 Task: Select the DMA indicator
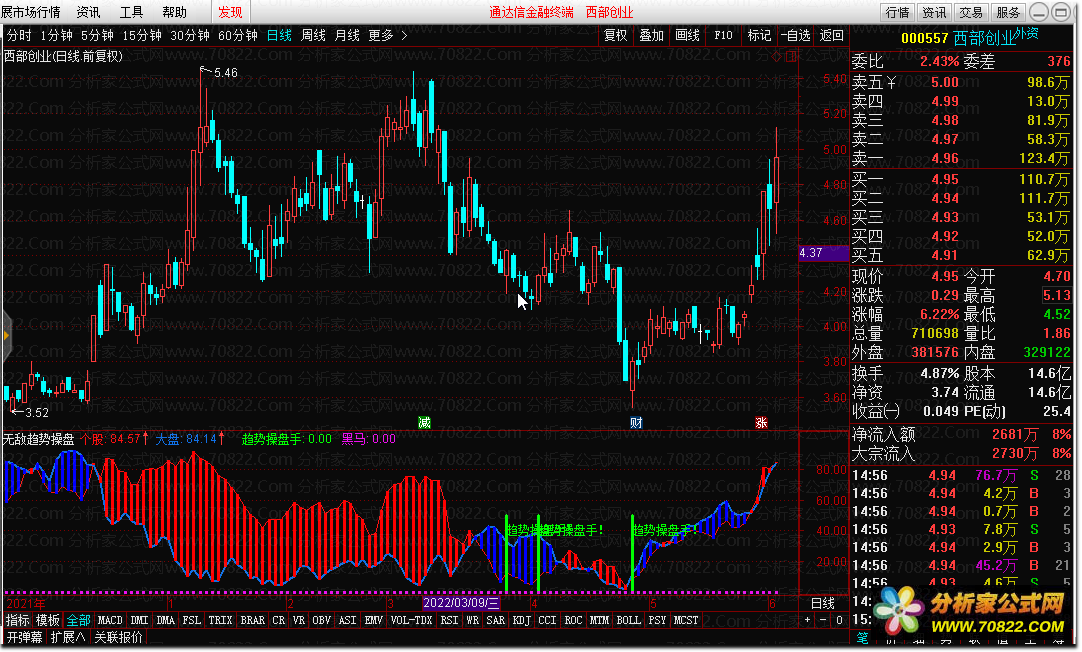[166, 620]
